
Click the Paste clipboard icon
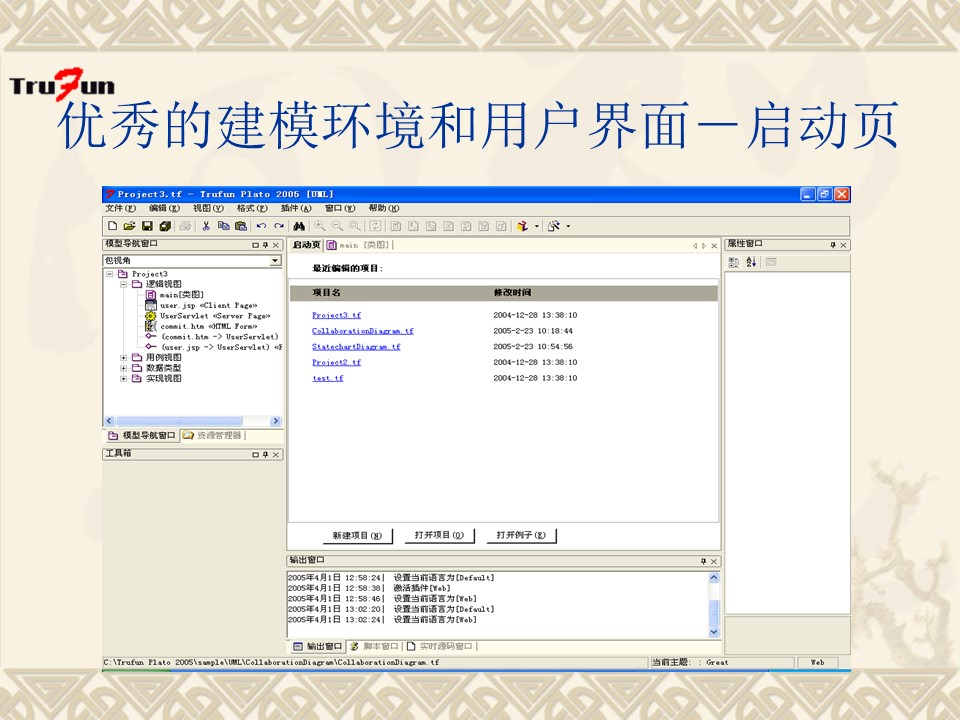[241, 226]
